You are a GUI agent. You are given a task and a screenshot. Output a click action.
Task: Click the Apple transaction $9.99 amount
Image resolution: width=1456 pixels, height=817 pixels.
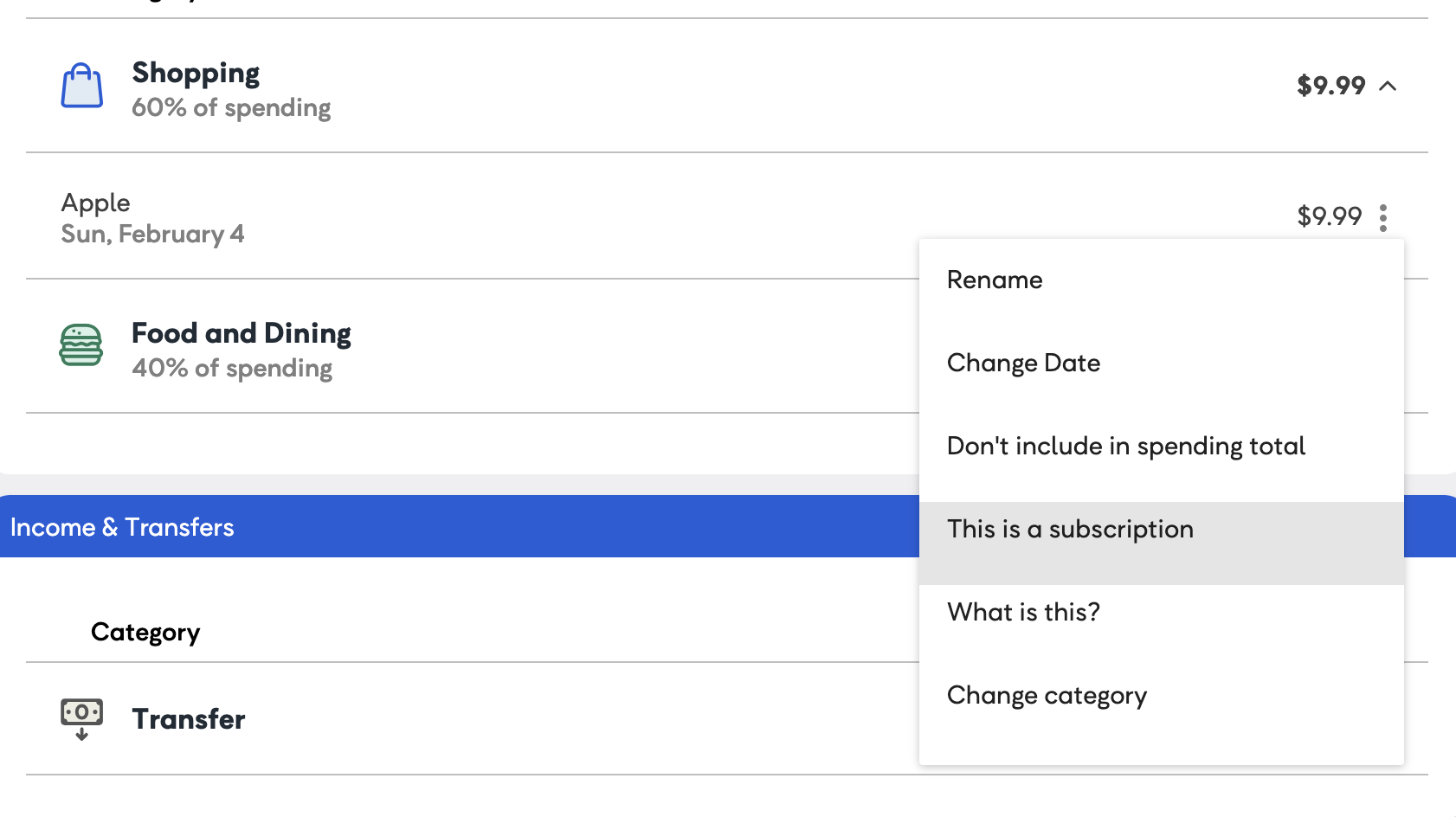[x=1329, y=216]
